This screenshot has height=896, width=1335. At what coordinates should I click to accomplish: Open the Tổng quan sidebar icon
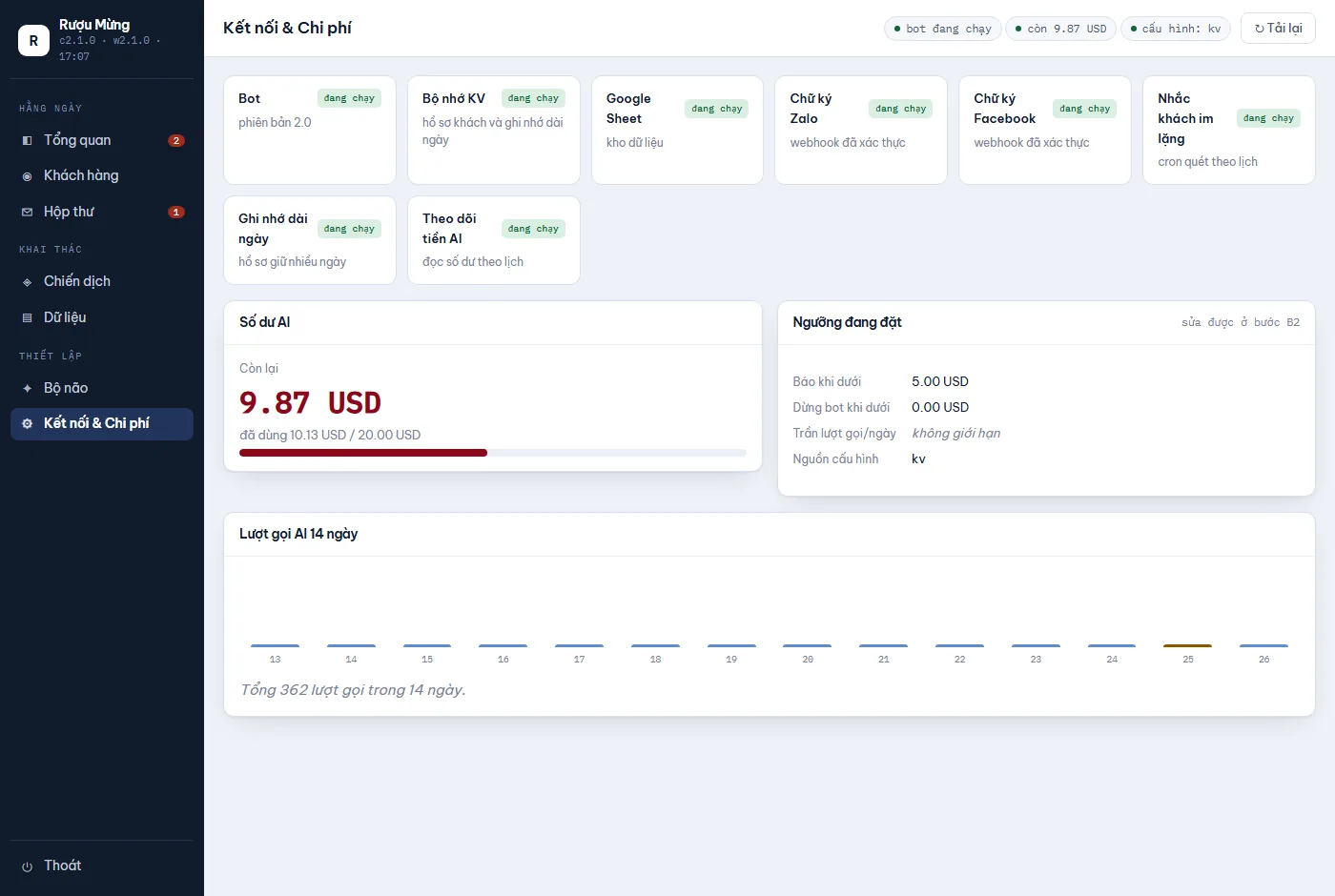(27, 141)
